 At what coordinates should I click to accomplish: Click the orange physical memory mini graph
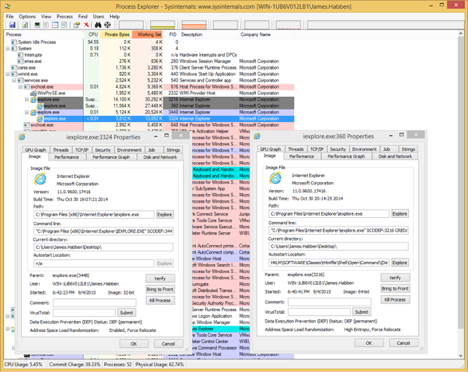194,25
